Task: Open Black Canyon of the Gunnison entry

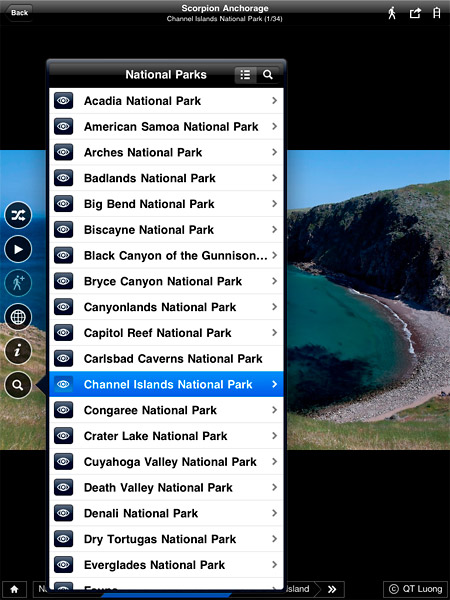Action: (166, 255)
